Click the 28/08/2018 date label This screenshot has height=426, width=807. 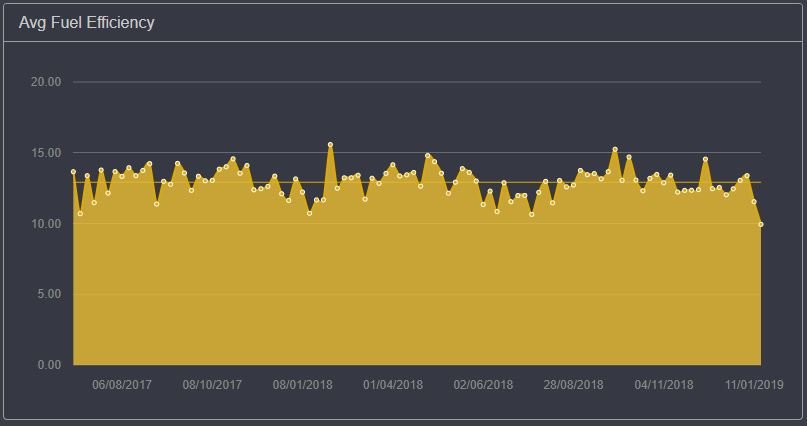573,385
